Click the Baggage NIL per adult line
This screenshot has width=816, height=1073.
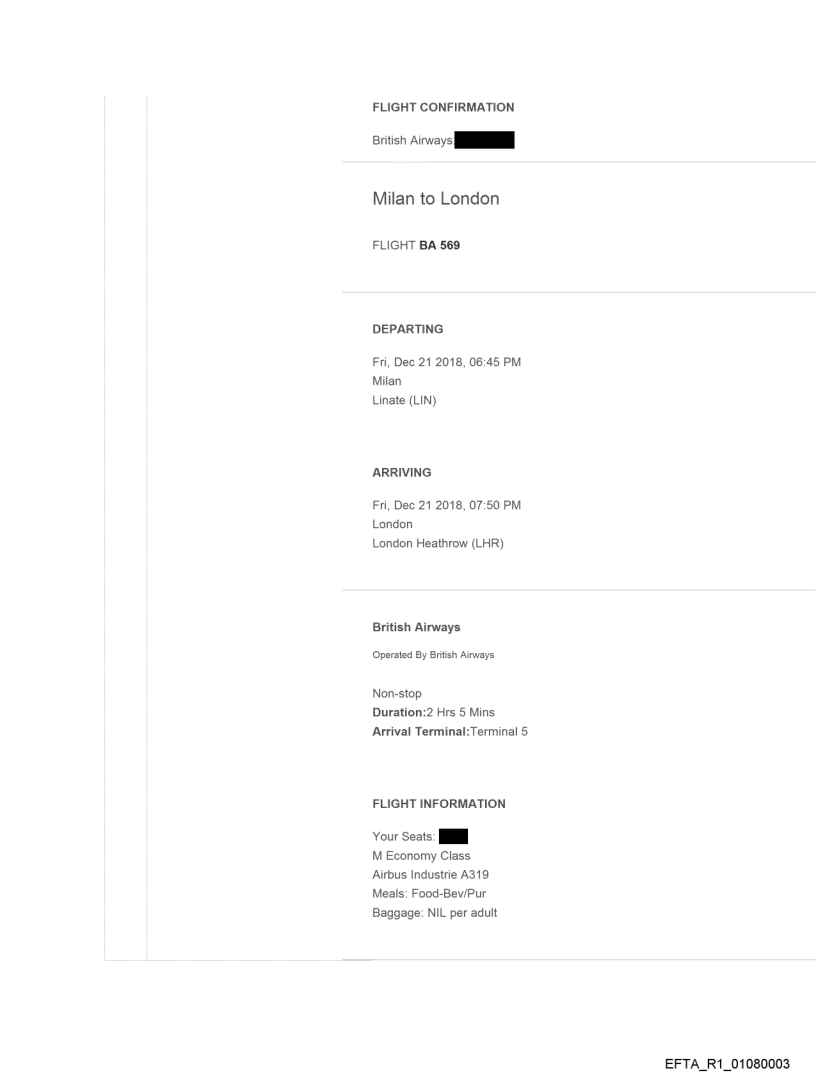434,913
